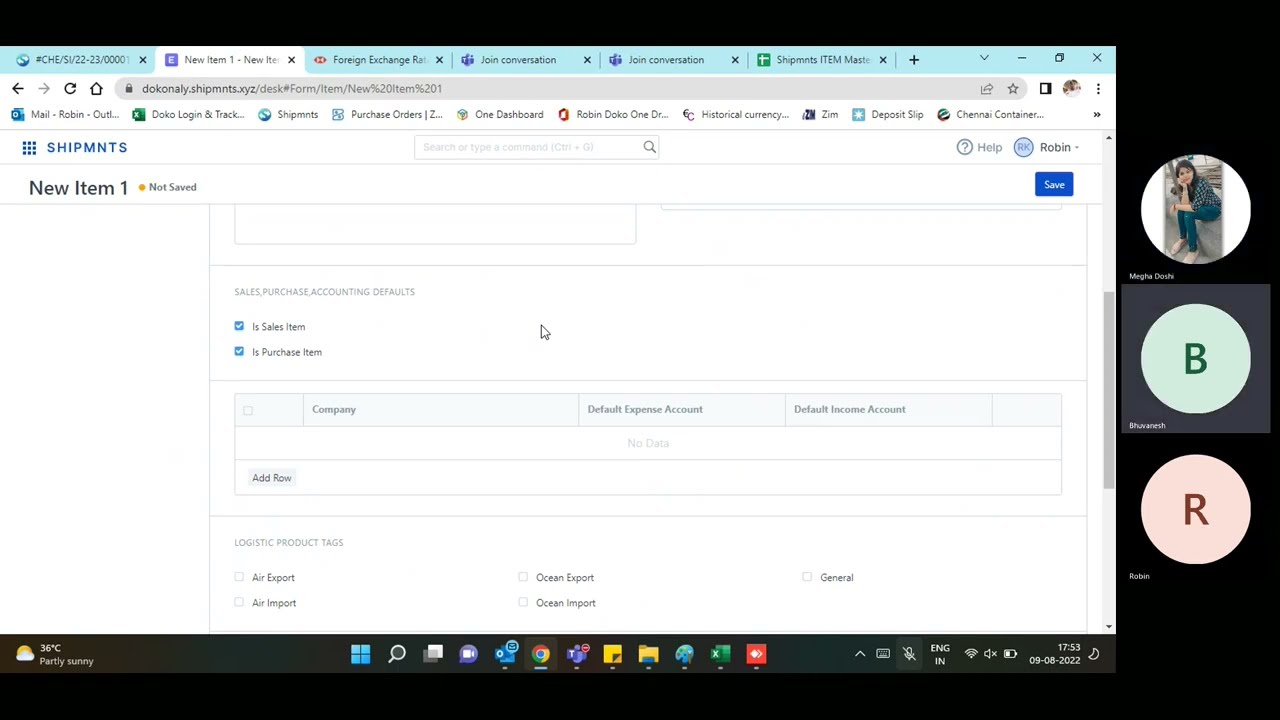Open Windows Start menu
The image size is (1280, 720).
pos(361,654)
